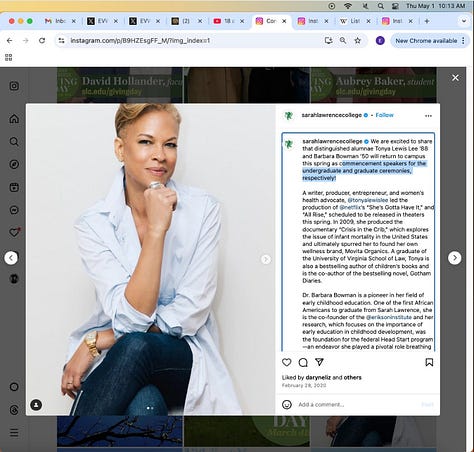
Task: Click the address bar URL
Action: coord(140,41)
